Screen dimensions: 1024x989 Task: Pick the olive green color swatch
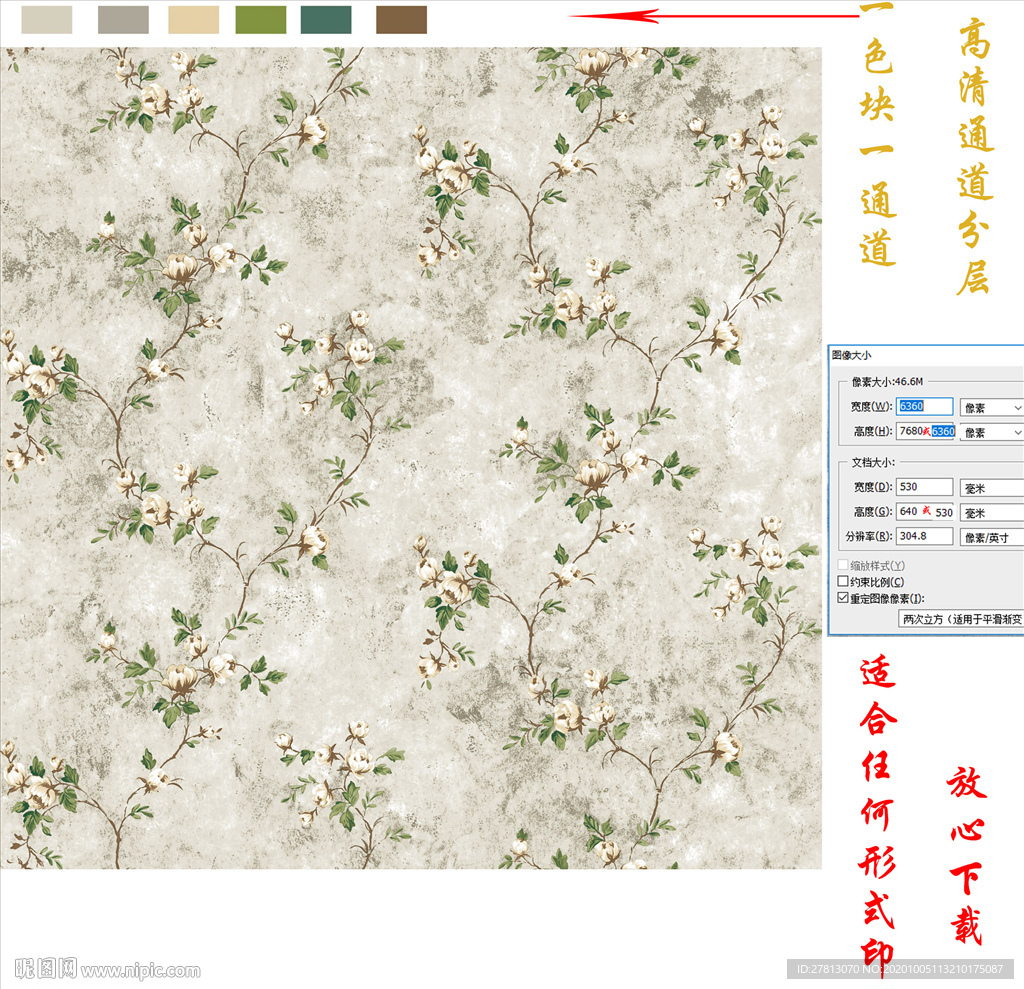tap(261, 20)
